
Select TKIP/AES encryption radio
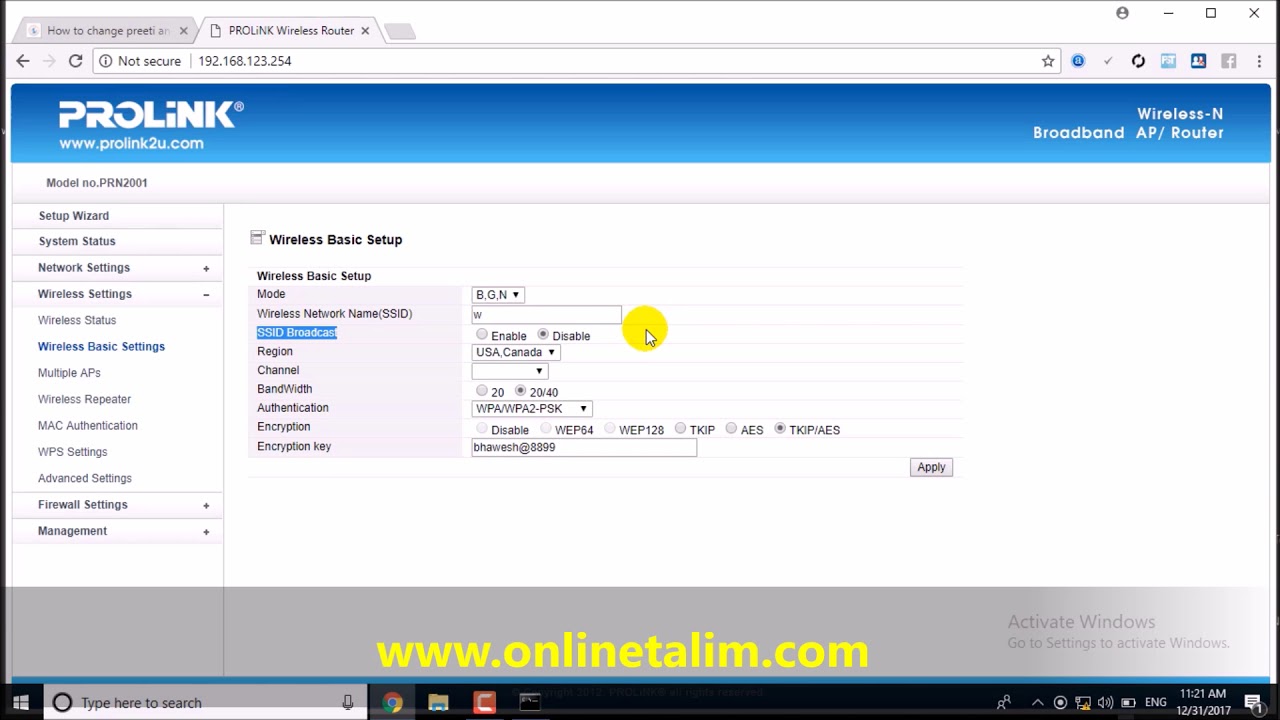(x=780, y=429)
